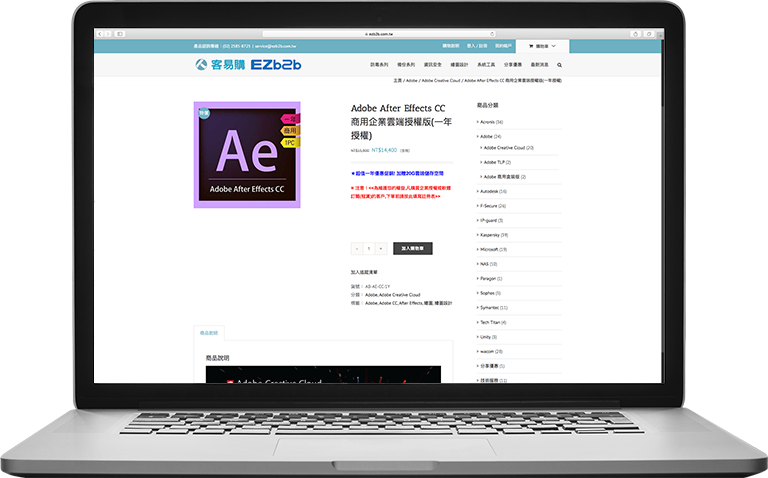Open the wacom category

tap(490, 352)
